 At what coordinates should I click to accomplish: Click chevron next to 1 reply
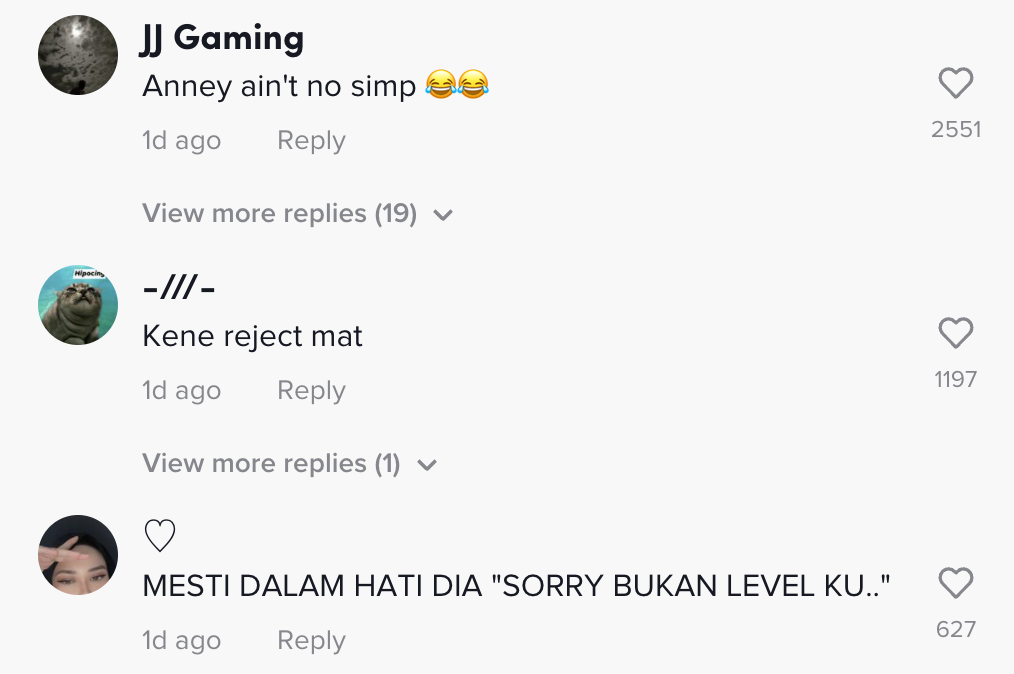(x=427, y=464)
